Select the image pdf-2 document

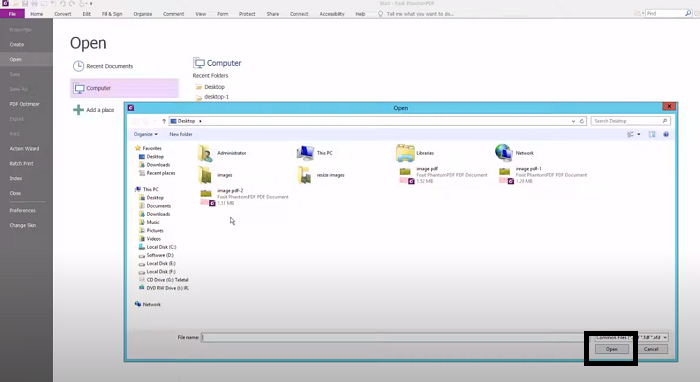244,197
